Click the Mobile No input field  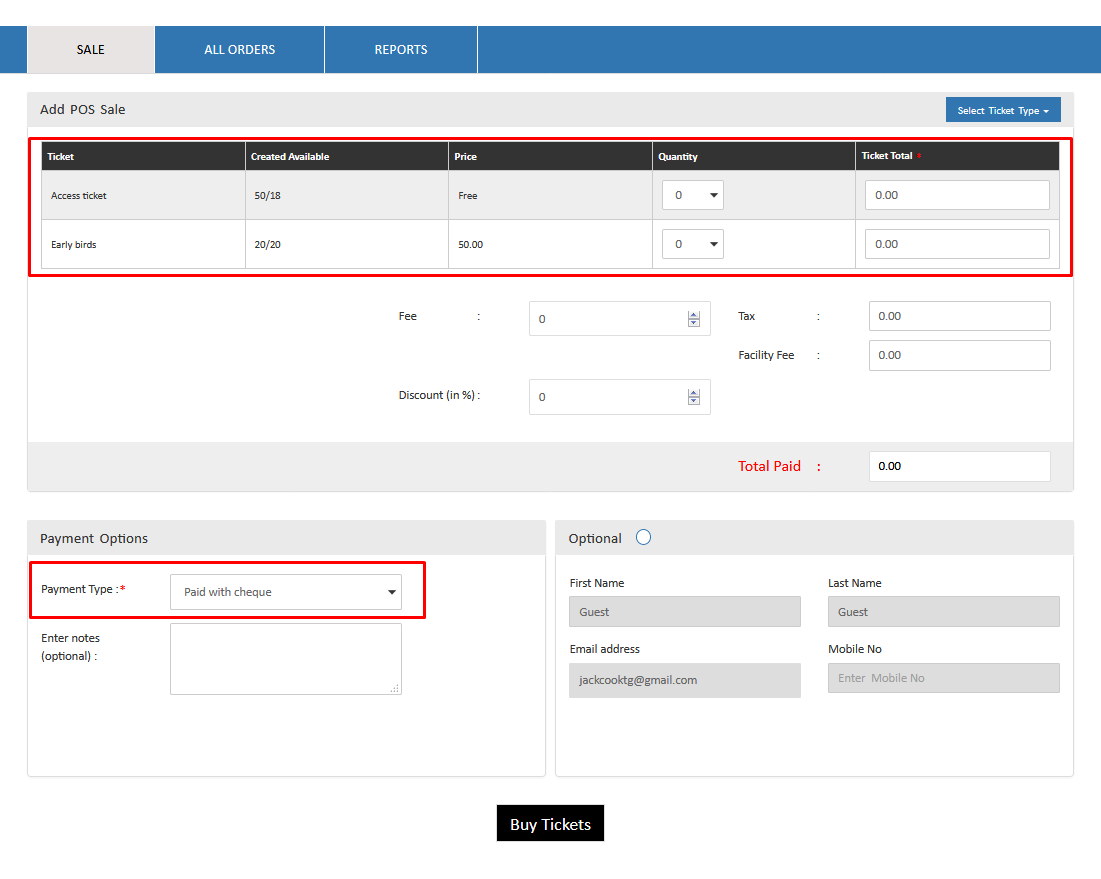(943, 678)
